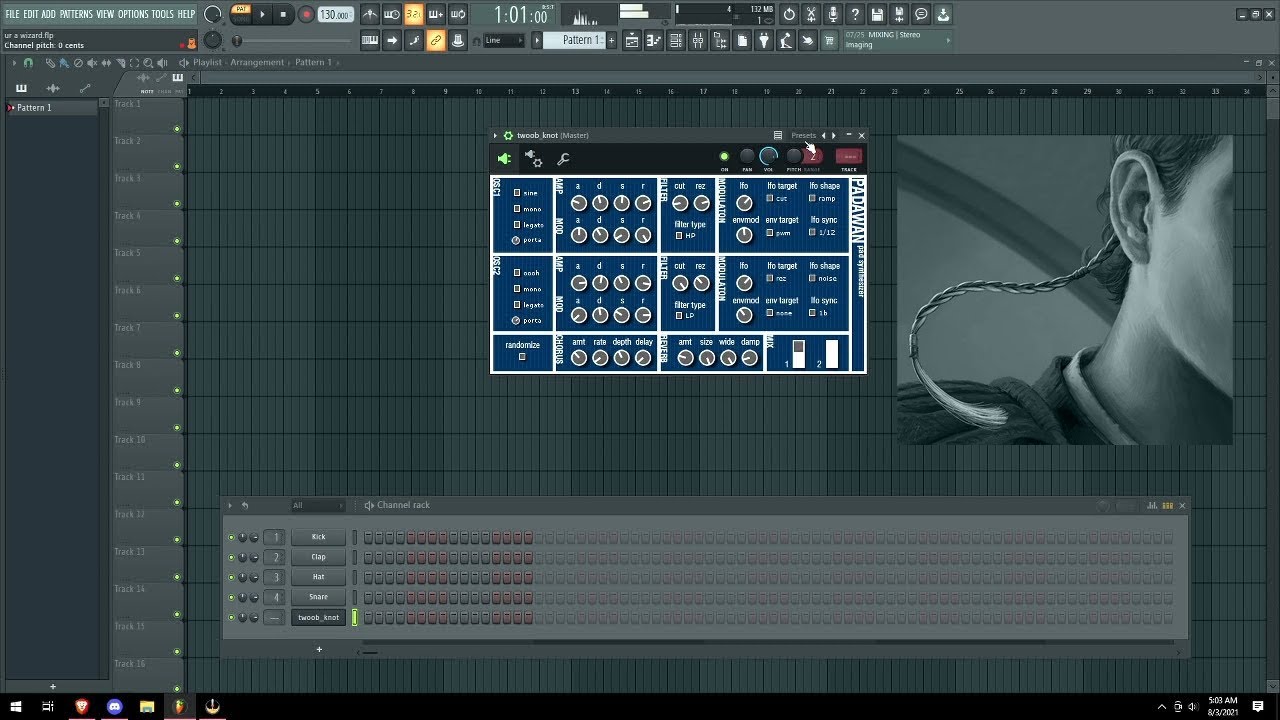
Task: Toggle the link/multilink controller icon
Action: pos(436,40)
